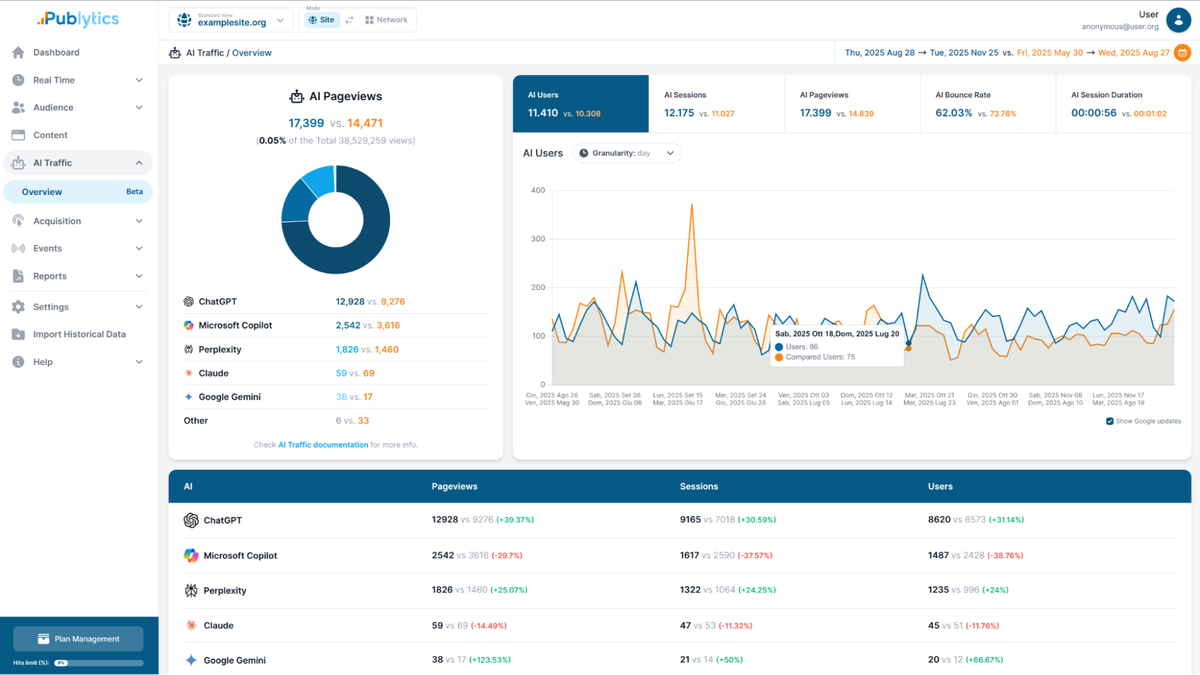This screenshot has width=1200, height=675.
Task: Open the AI Traffic documentation link
Action: (x=323, y=444)
